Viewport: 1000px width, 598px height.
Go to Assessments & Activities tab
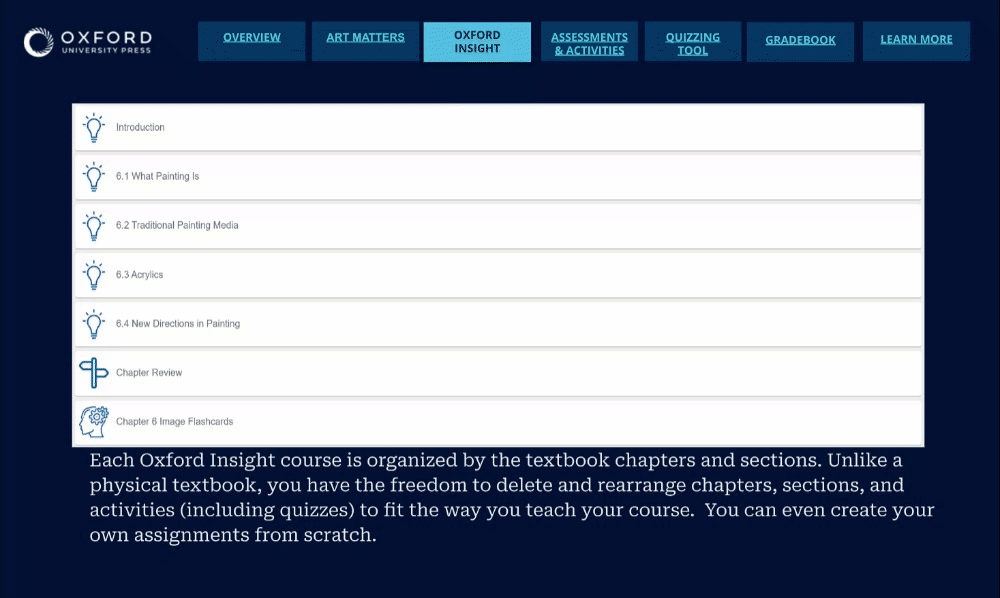589,43
